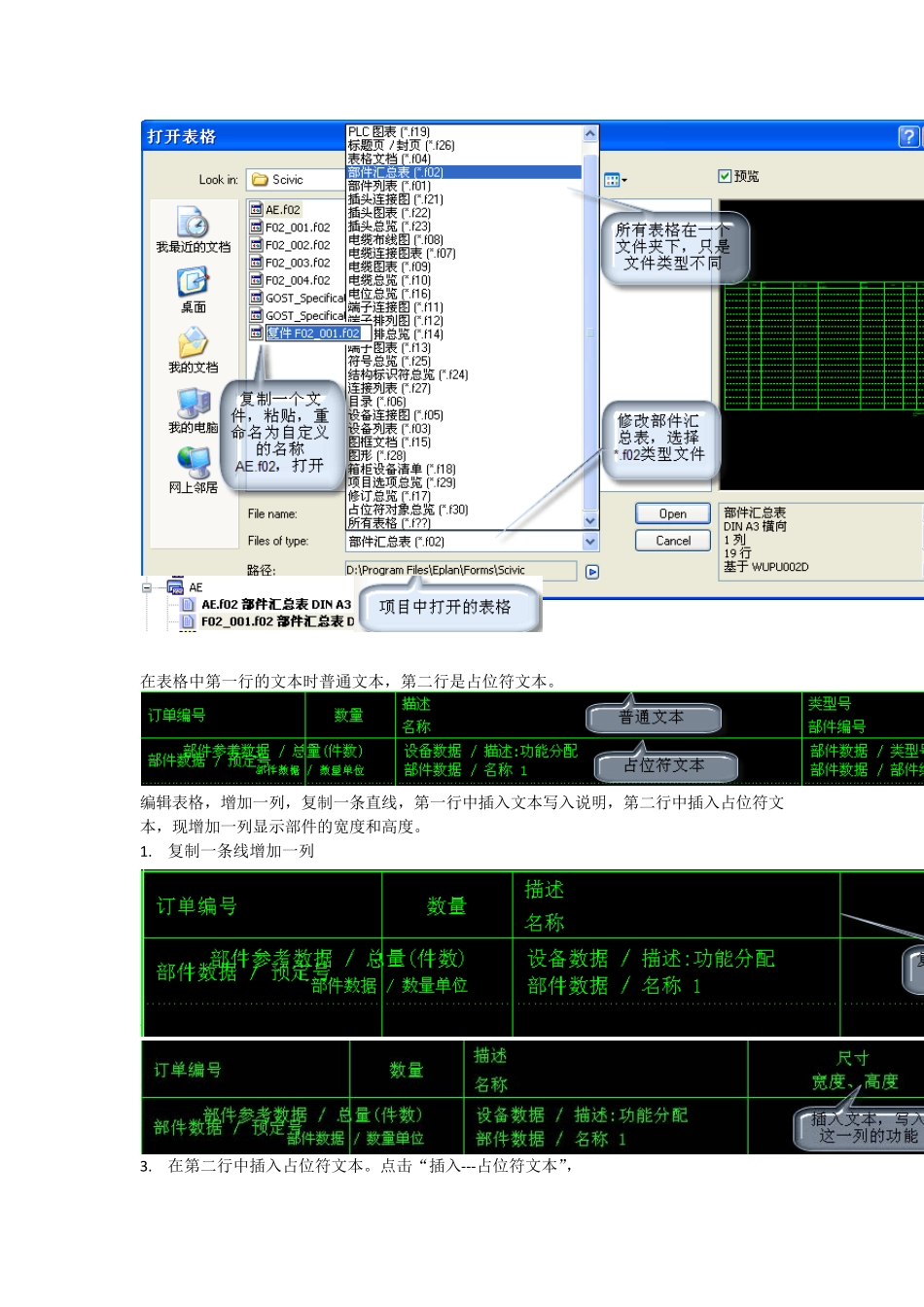Click the file type list scroll-up arrow
924x1307 pixels.
pyautogui.click(x=590, y=133)
